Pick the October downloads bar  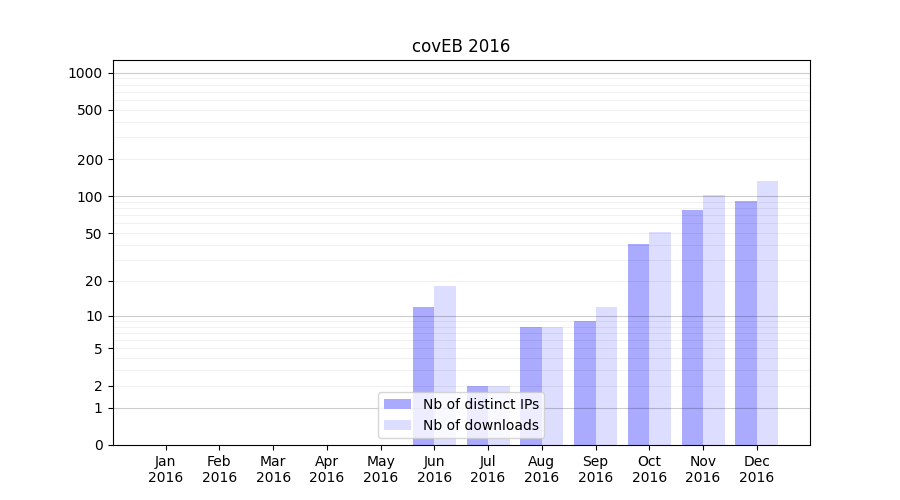click(x=660, y=338)
